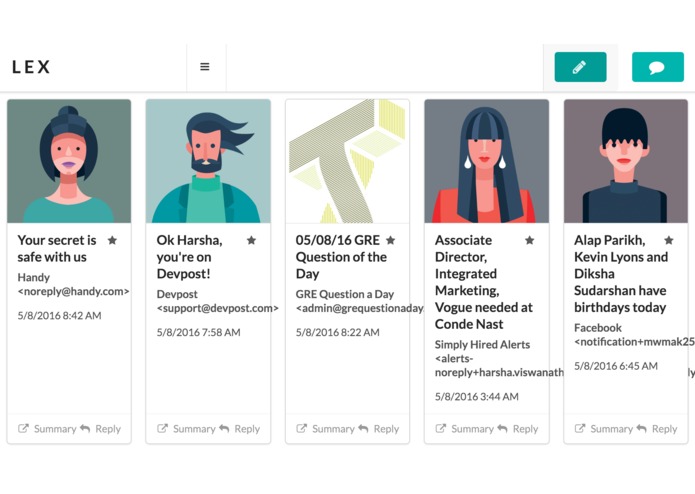
Task: Click sender 'Simply Hired Alerts'
Action: click(482, 345)
